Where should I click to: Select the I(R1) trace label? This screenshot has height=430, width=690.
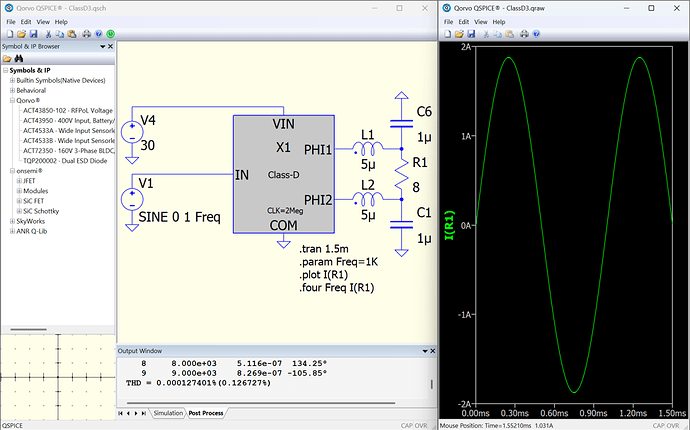(449, 225)
